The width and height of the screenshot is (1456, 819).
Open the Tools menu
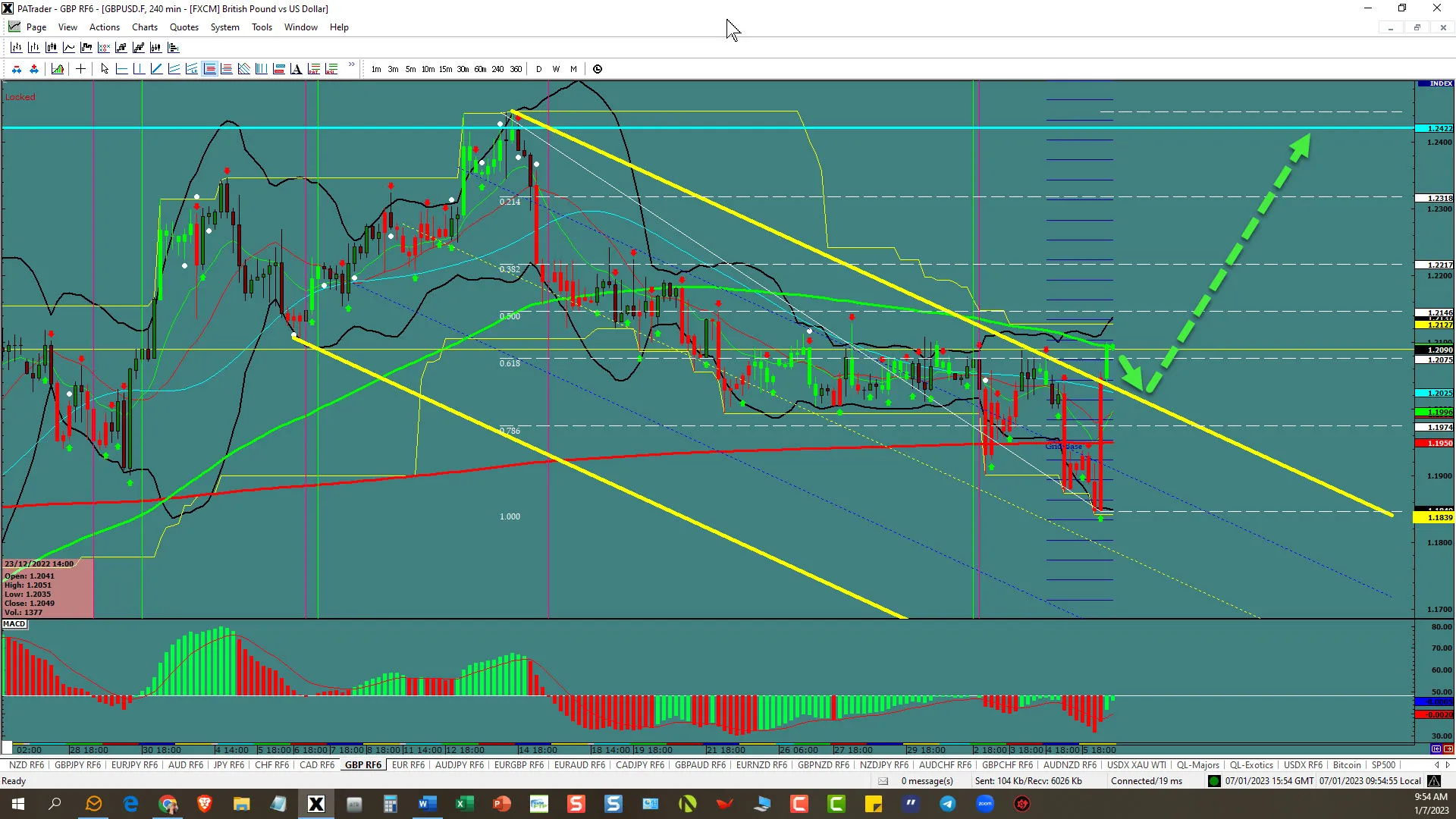pos(262,27)
